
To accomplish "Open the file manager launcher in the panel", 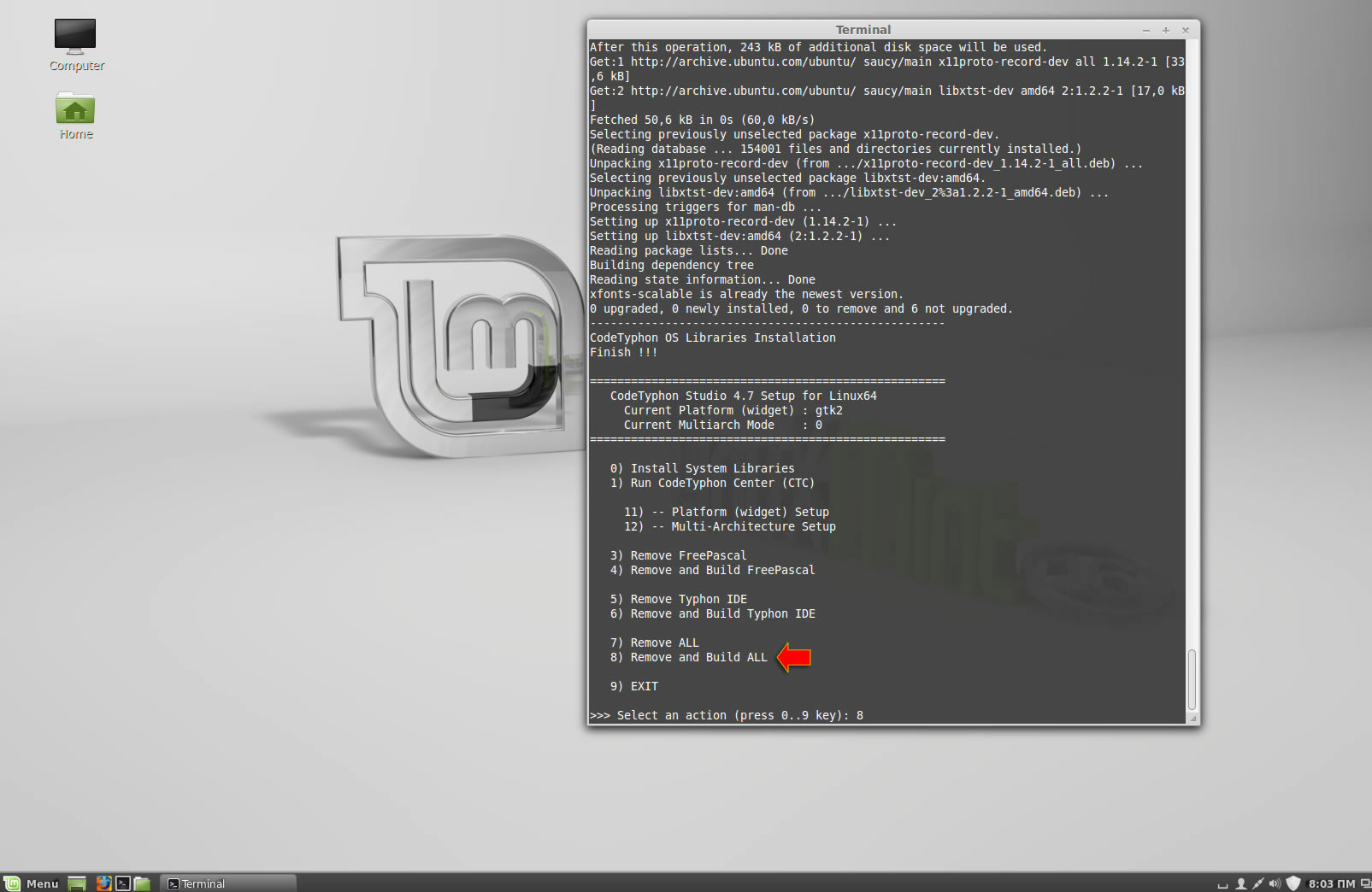I will tap(142, 883).
